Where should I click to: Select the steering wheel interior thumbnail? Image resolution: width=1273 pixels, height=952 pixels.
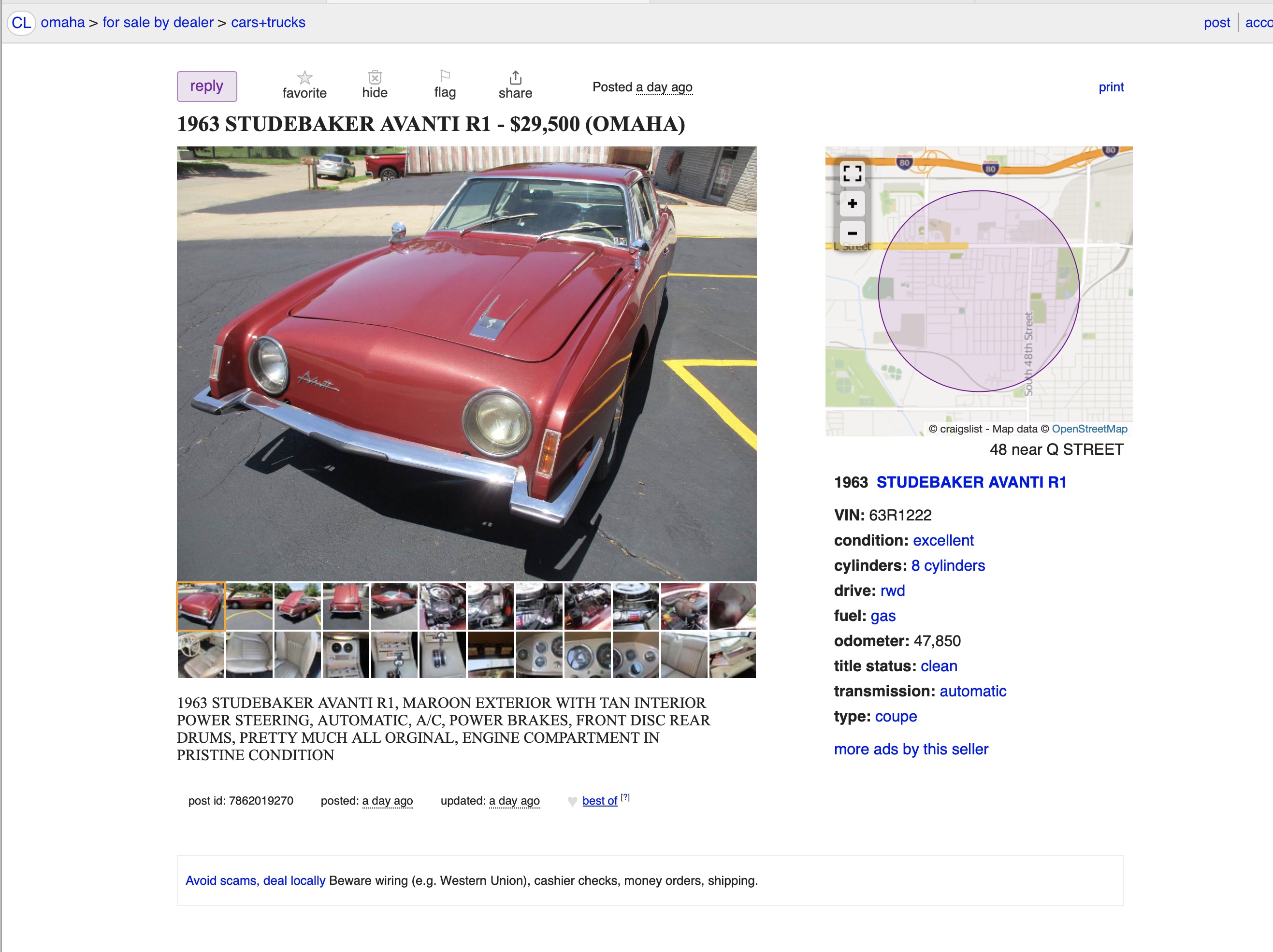[x=201, y=655]
